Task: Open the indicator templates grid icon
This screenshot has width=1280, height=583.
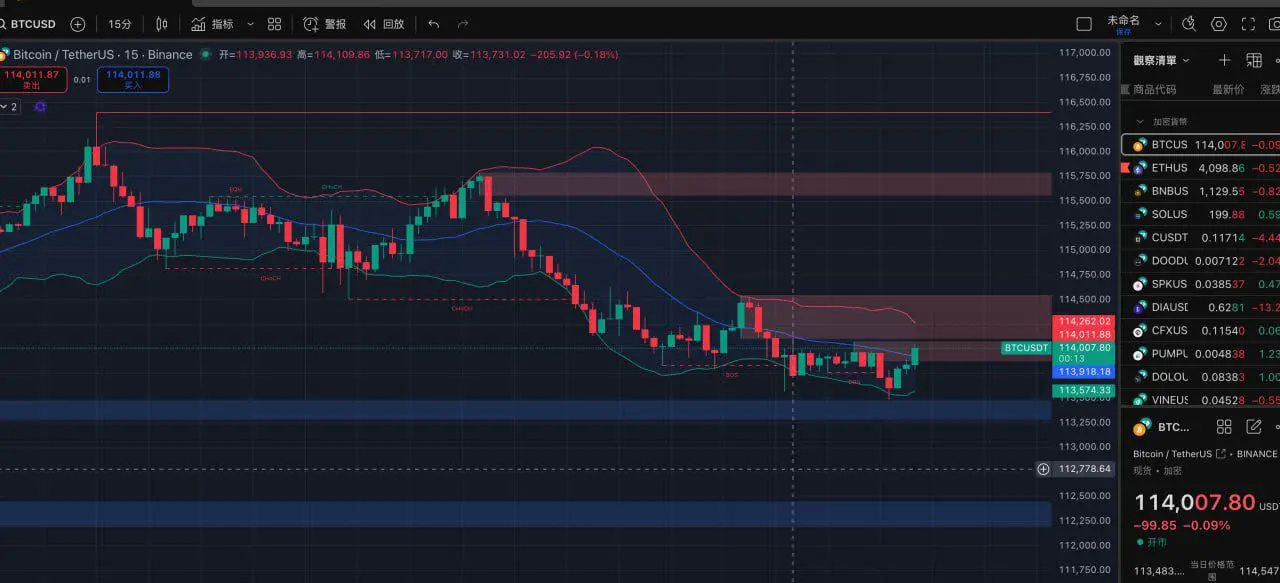Action: point(275,23)
